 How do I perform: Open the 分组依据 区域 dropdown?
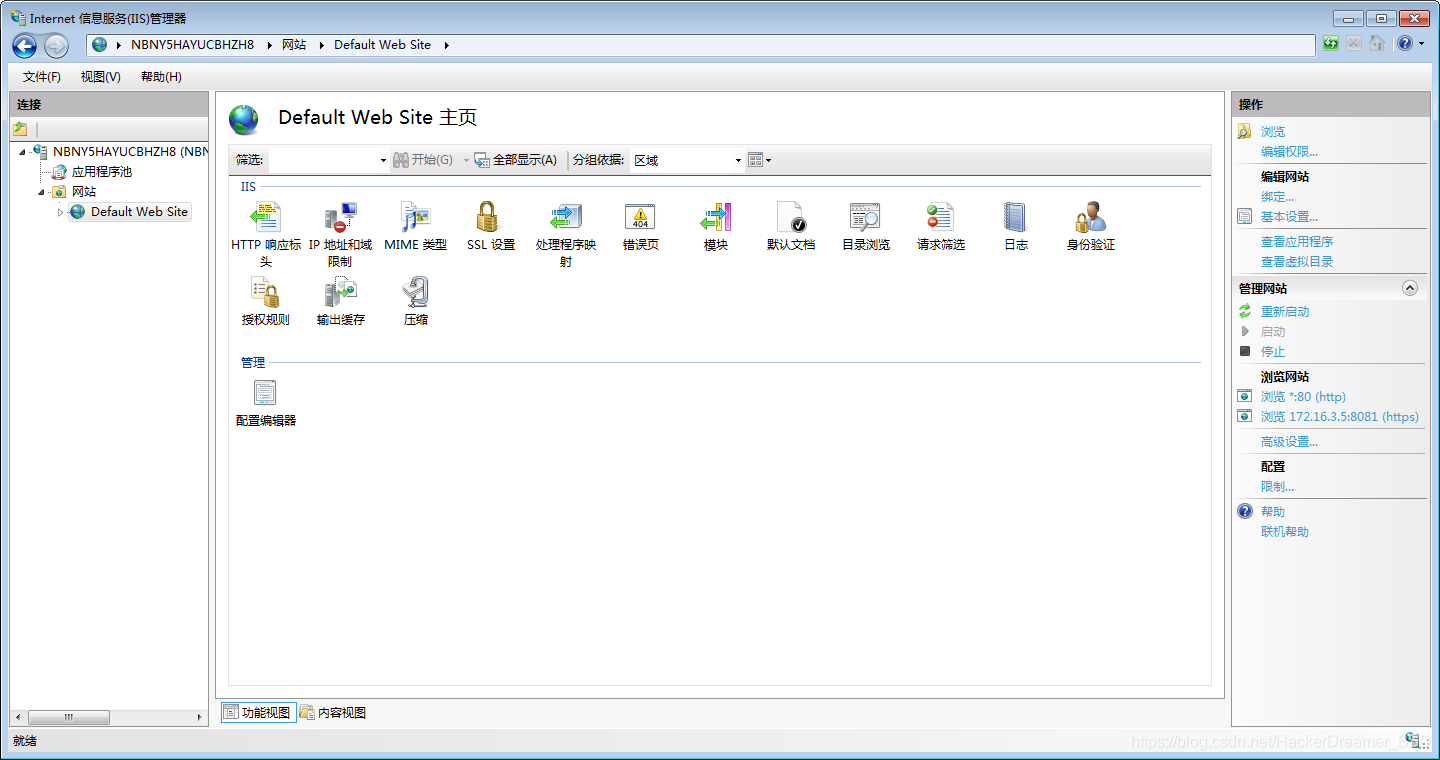pyautogui.click(x=738, y=161)
